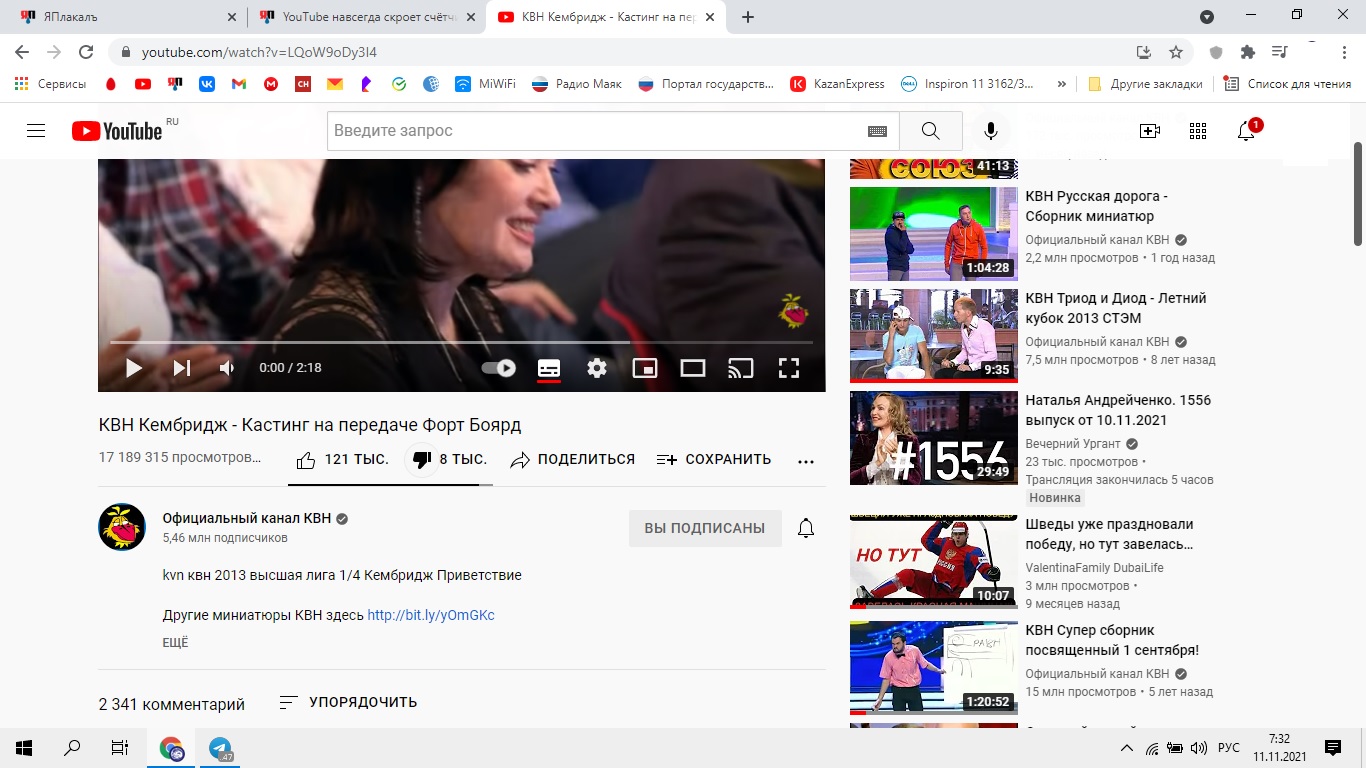Open КВН Русская дорога video thumbnail
This screenshot has height=768, width=1366.
[x=933, y=234]
